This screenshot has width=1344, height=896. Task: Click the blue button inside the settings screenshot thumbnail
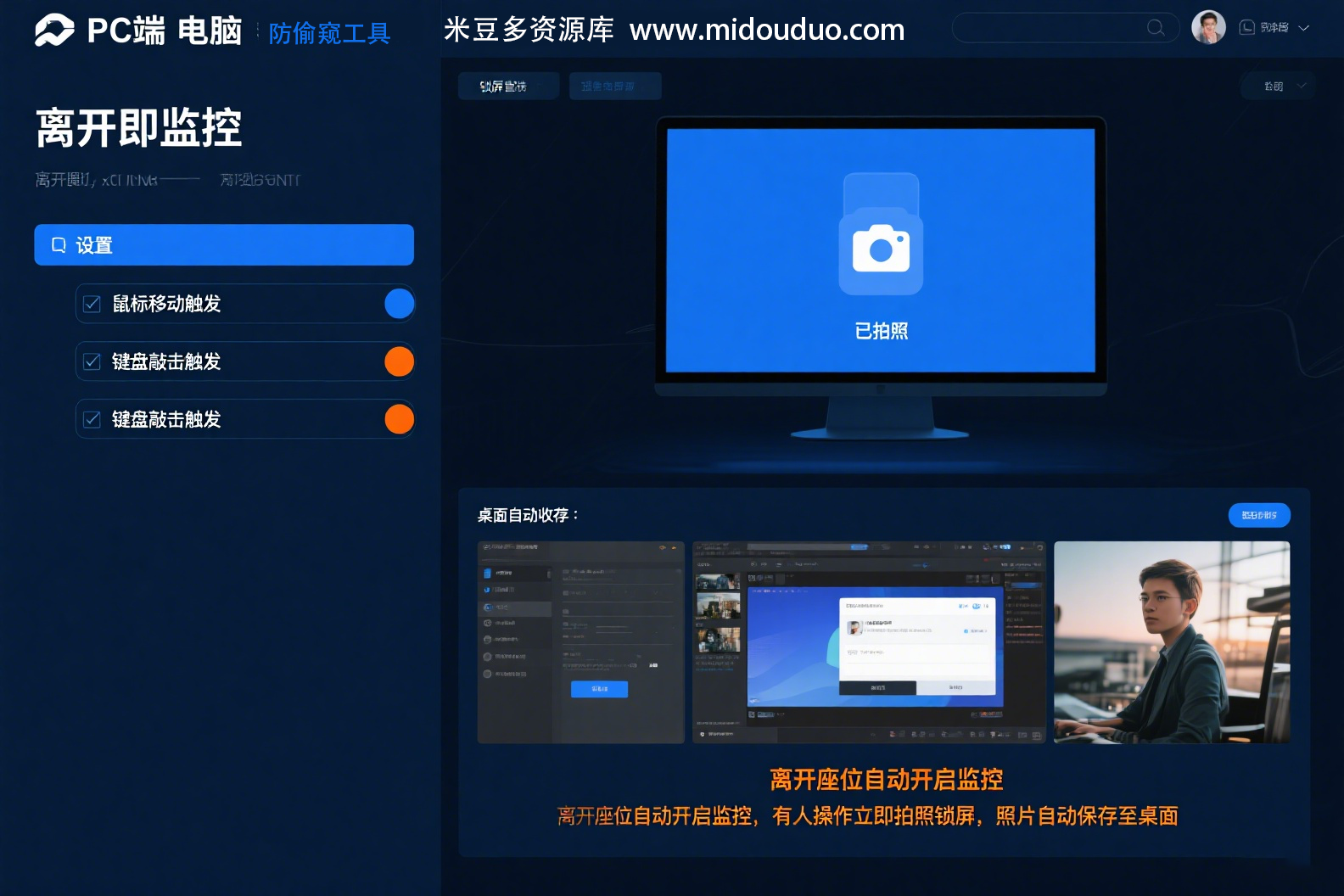coord(599,689)
